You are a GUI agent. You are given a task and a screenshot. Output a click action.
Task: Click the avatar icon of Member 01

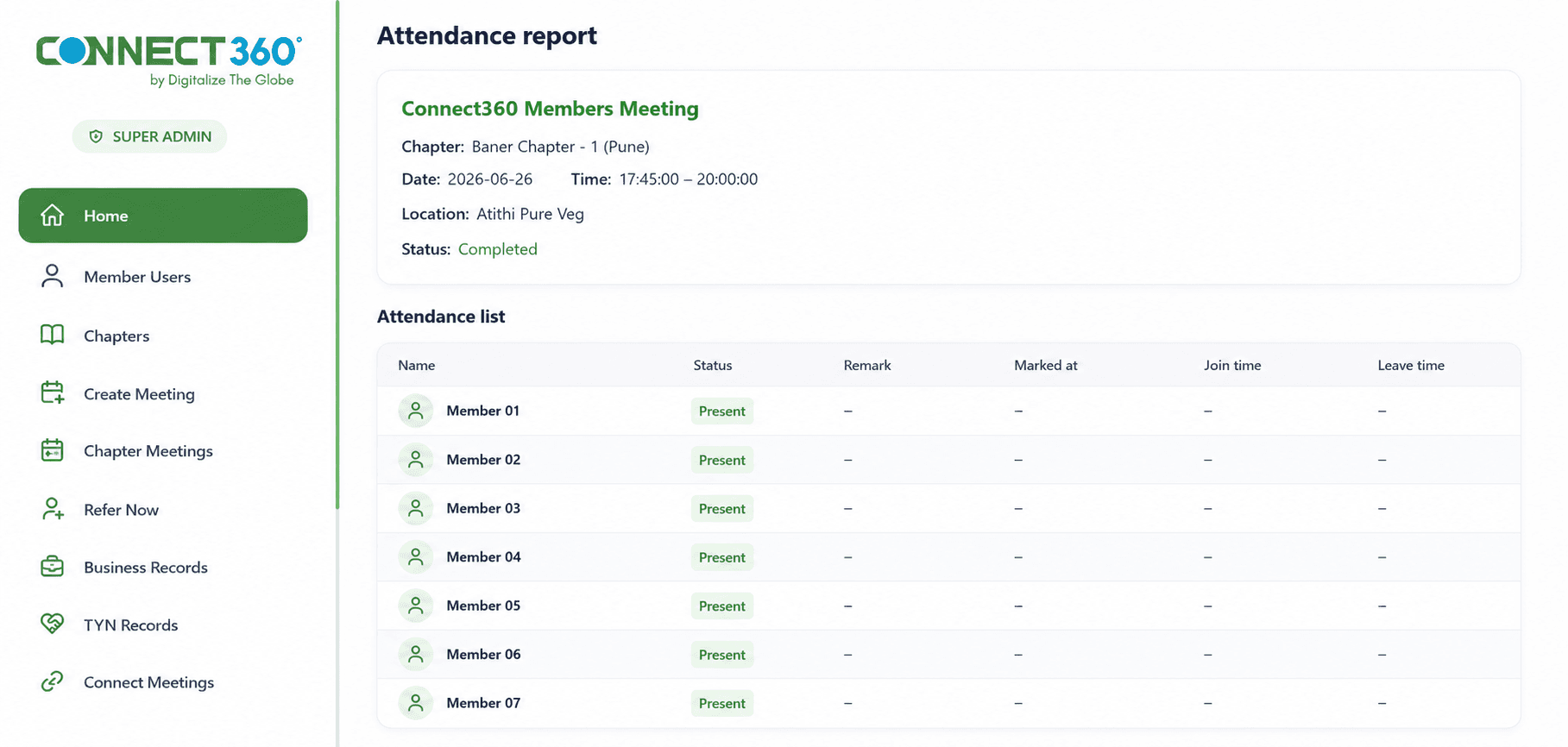click(x=416, y=411)
